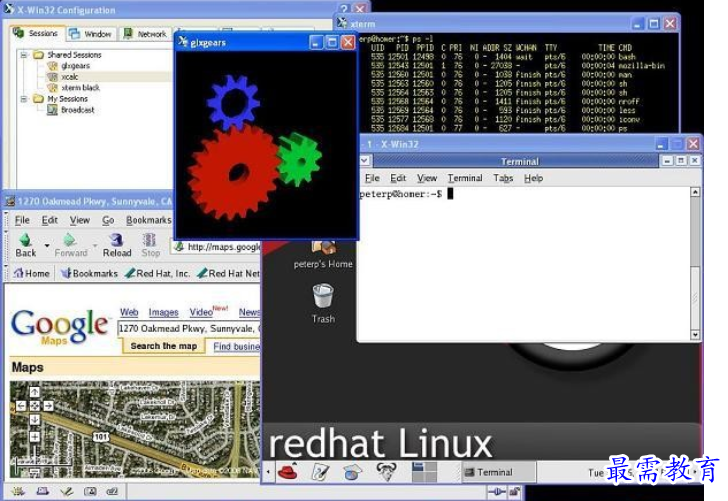
Task: Open the View menu in Mozilla
Action: click(80, 220)
